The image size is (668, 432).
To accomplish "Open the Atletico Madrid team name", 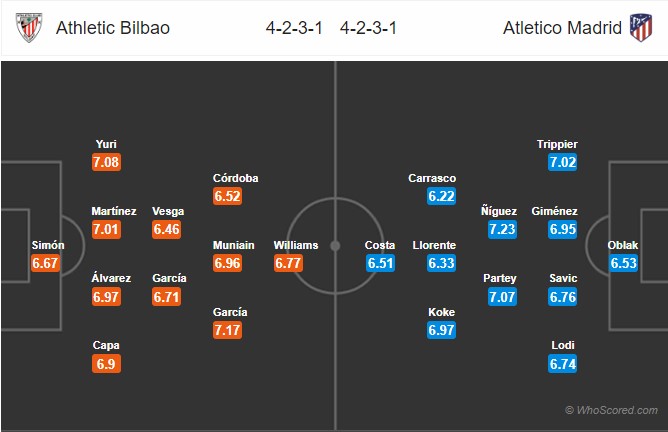I will [562, 28].
